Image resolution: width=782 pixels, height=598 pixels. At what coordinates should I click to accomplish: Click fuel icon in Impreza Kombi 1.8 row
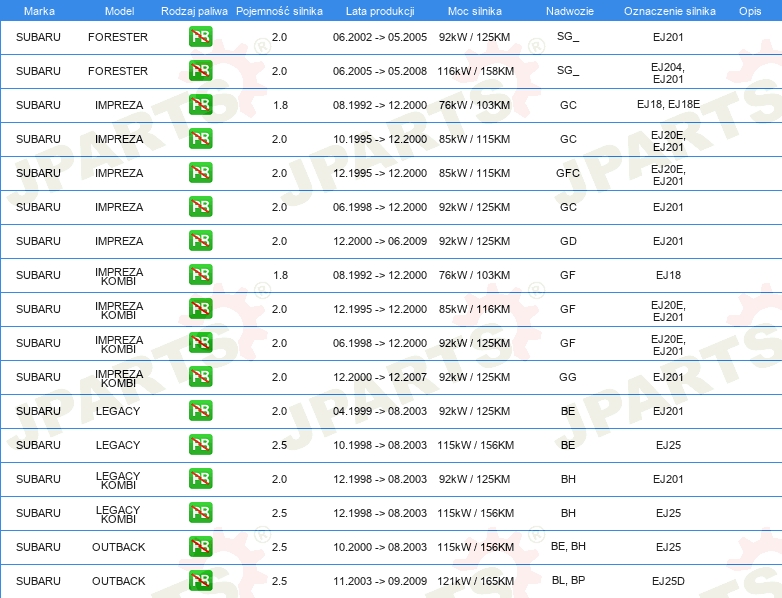click(x=200, y=274)
